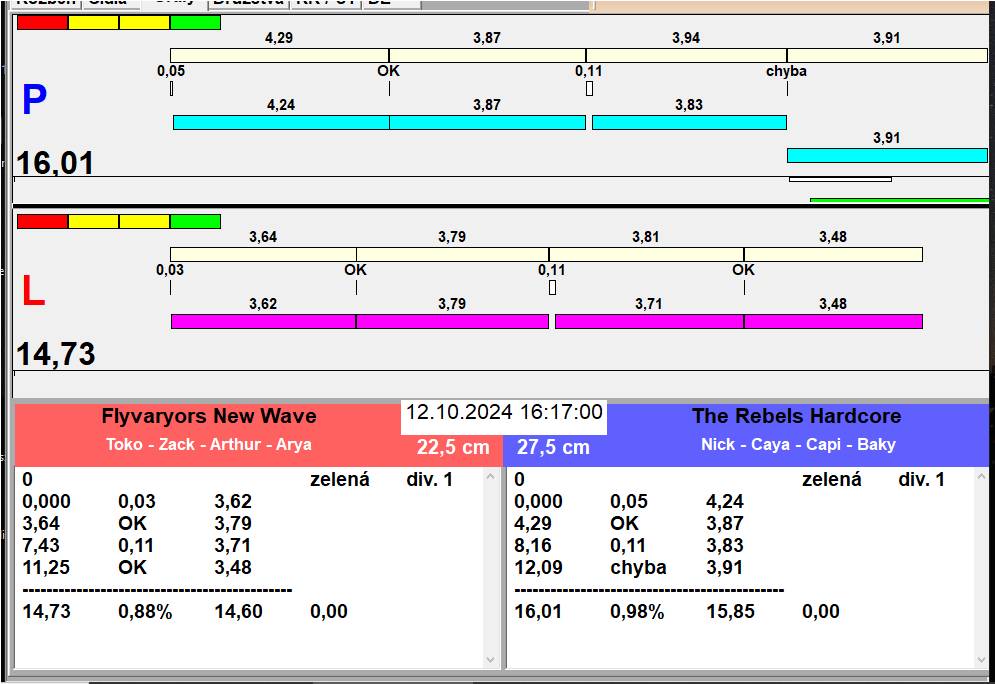Image resolution: width=995 pixels, height=684 pixels.
Task: Click div. 1 in Flyvaryors results list
Action: coord(430,480)
